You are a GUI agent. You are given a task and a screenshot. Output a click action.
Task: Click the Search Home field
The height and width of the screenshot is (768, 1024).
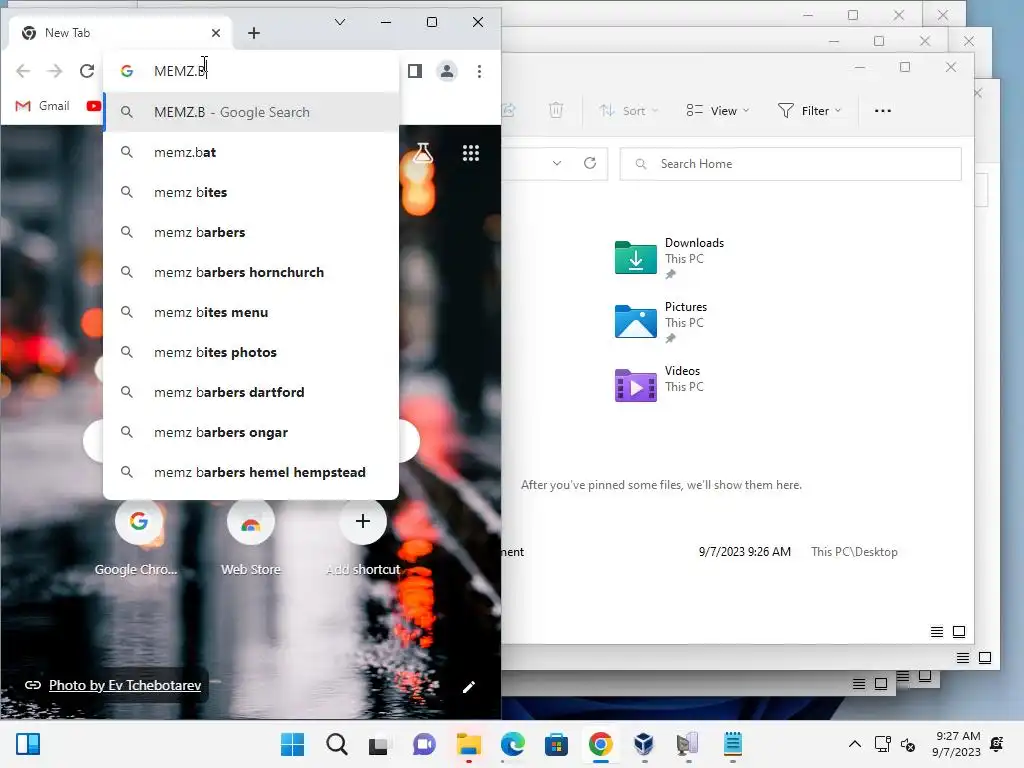click(x=790, y=164)
